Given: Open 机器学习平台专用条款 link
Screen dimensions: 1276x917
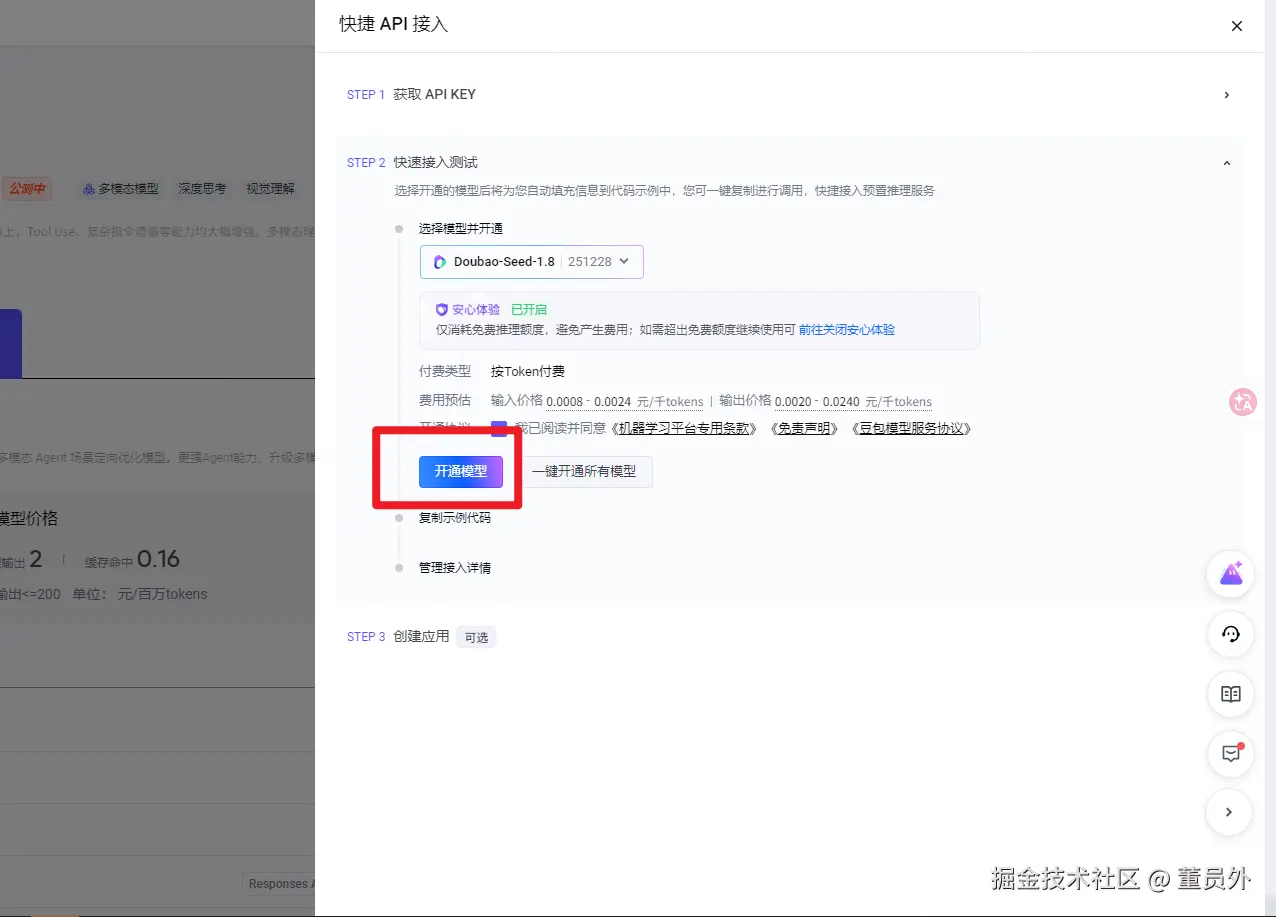Looking at the screenshot, I should point(682,429).
